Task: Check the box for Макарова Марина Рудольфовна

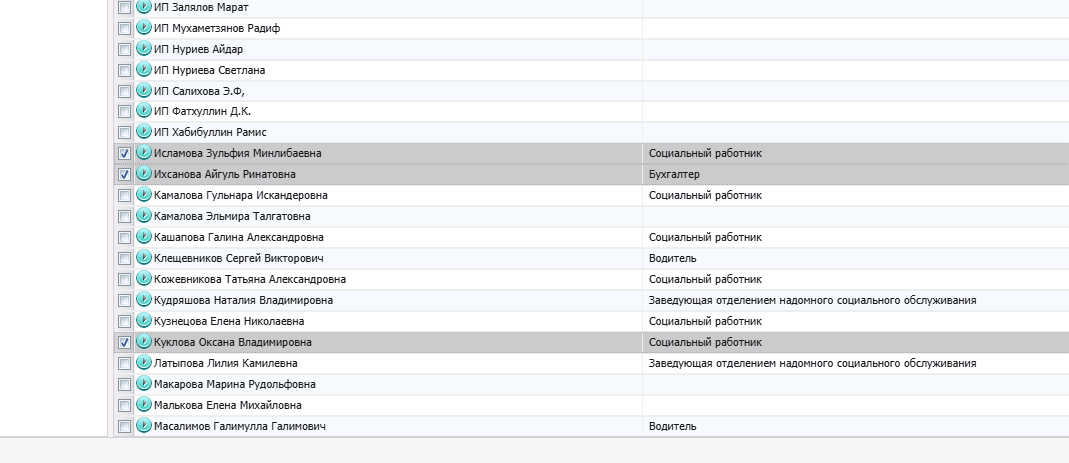Action: pyautogui.click(x=125, y=384)
